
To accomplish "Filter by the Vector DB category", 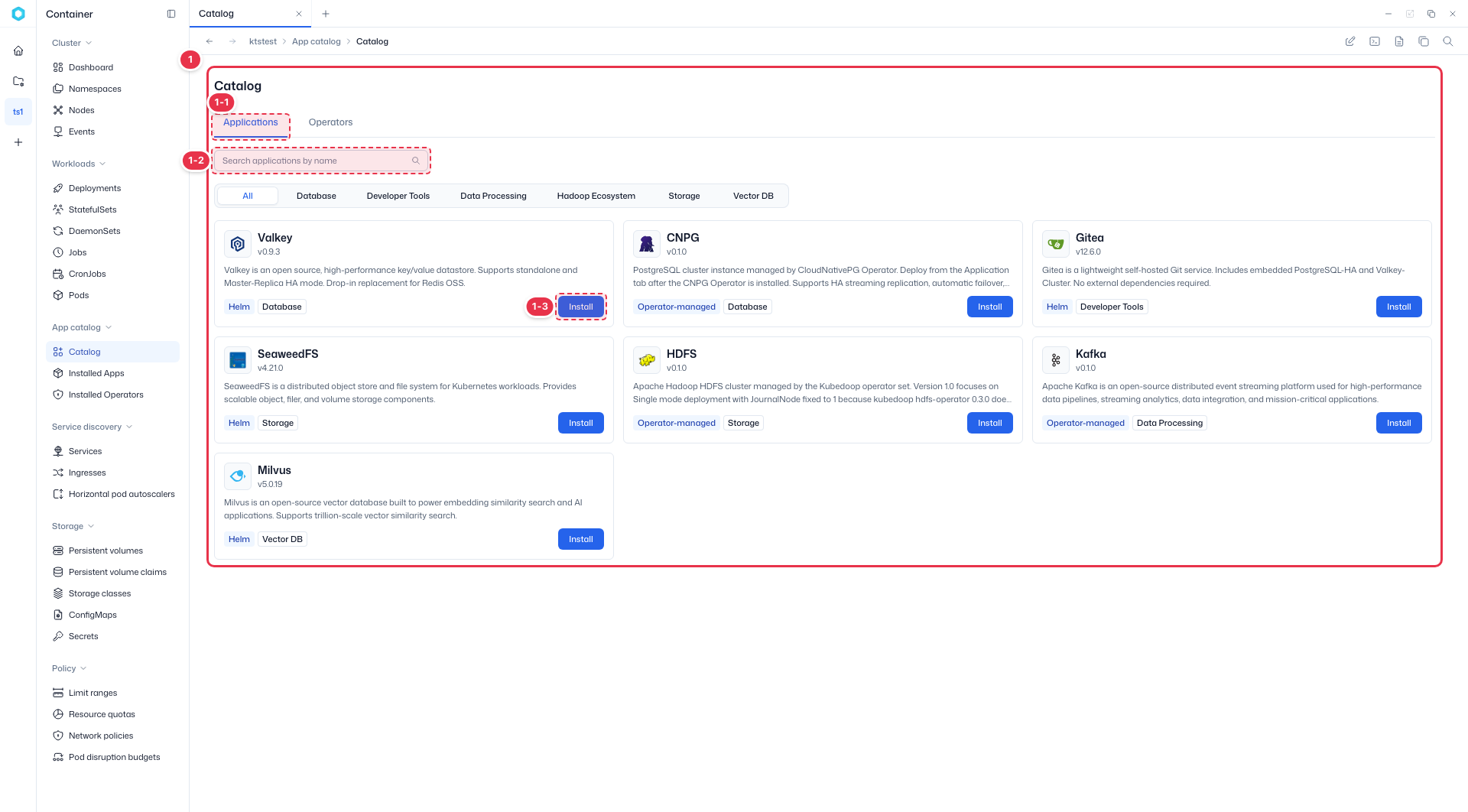I will pos(753,196).
